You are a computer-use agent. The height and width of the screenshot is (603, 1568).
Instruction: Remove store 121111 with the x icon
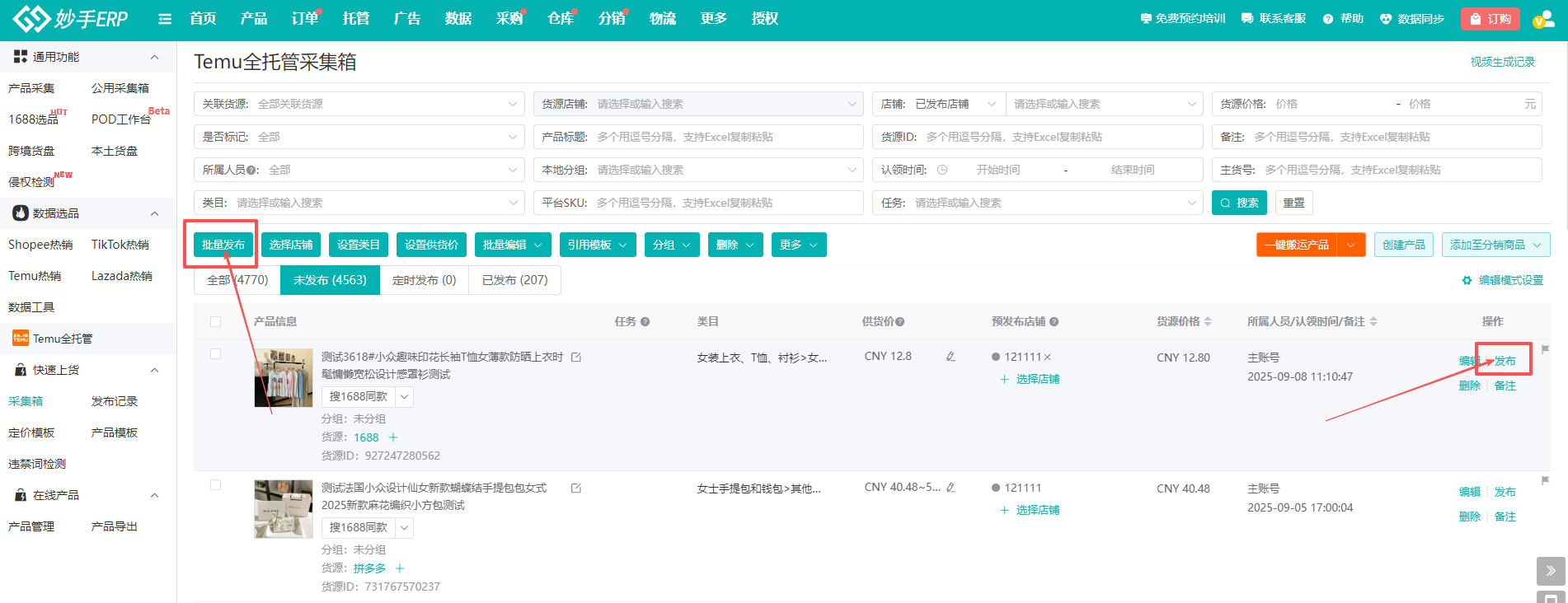click(1048, 358)
